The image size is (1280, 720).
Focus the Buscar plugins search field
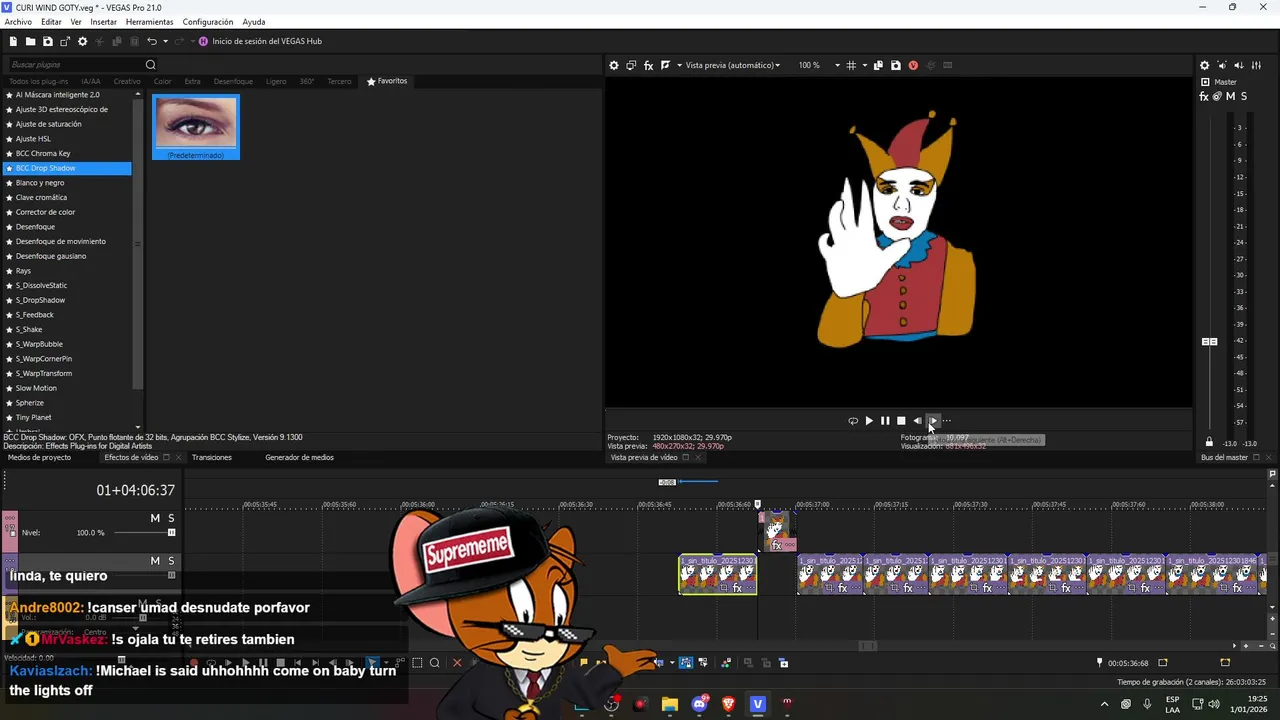pyautogui.click(x=75, y=65)
